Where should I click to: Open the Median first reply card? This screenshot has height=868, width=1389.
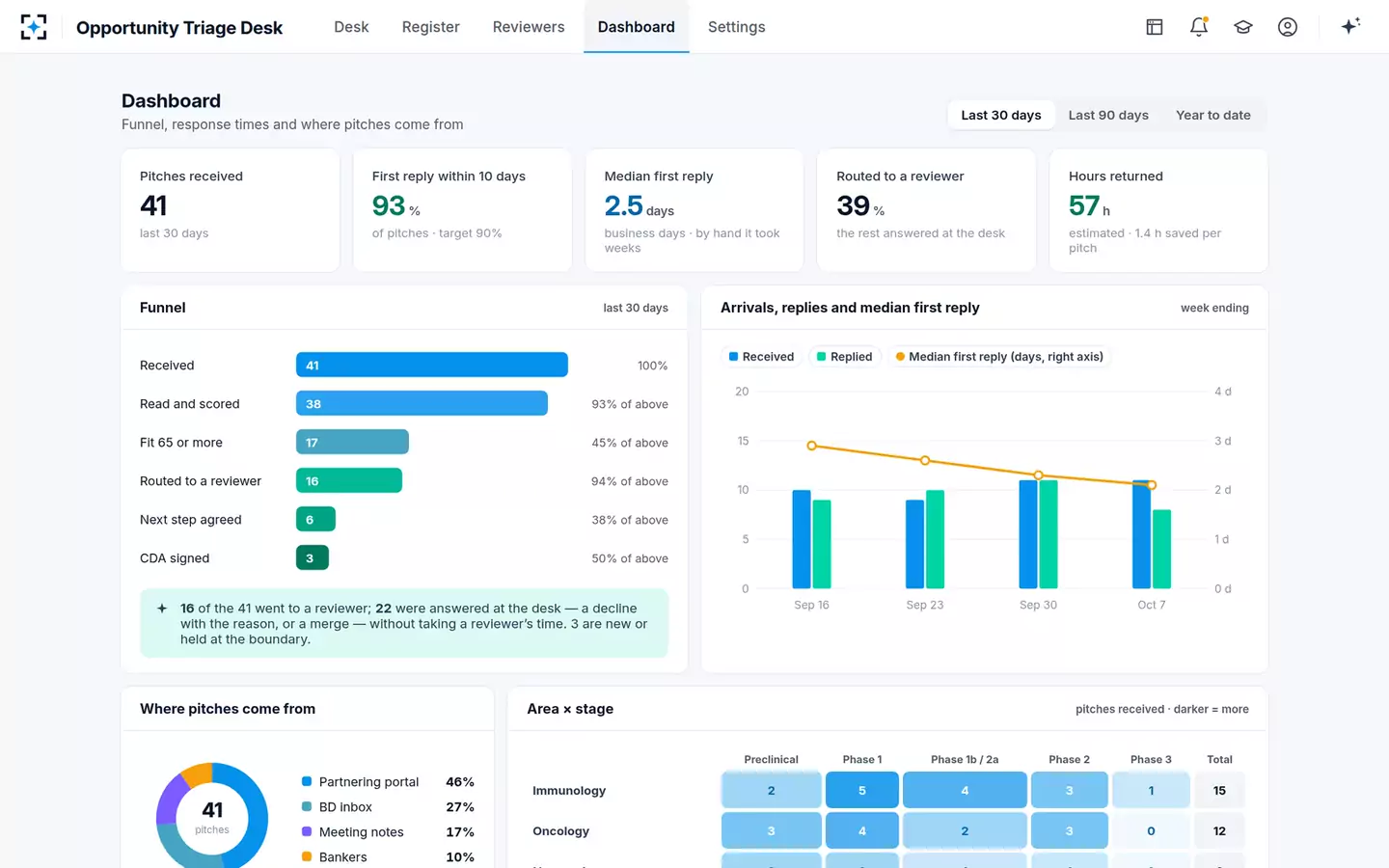pyautogui.click(x=694, y=210)
